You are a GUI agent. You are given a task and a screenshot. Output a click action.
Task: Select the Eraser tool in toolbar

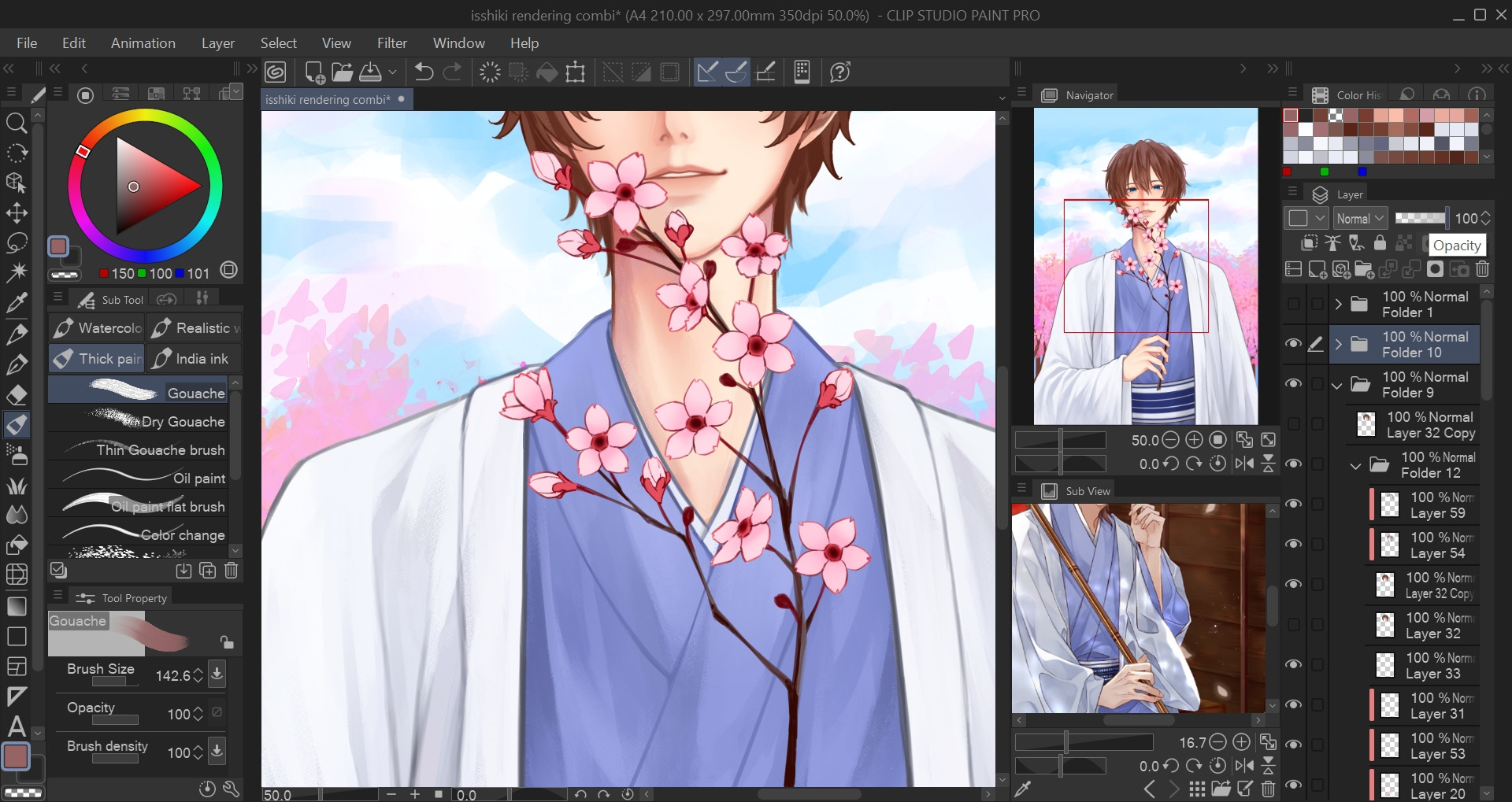coord(17,394)
